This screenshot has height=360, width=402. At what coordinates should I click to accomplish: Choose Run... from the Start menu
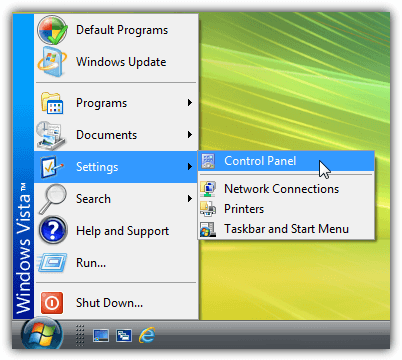pyautogui.click(x=116, y=263)
